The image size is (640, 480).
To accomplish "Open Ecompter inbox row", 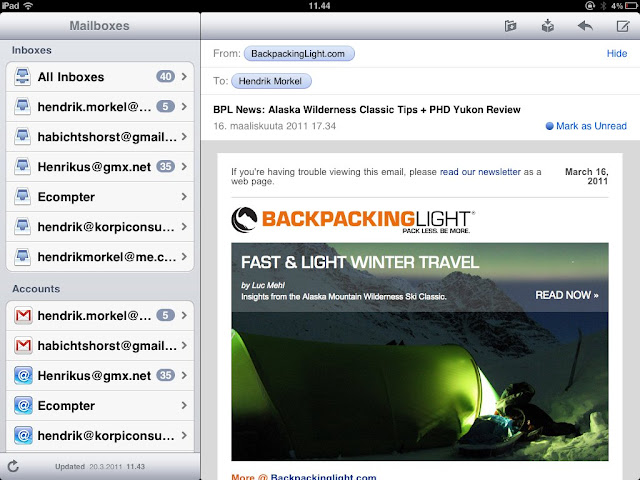I will (x=100, y=197).
